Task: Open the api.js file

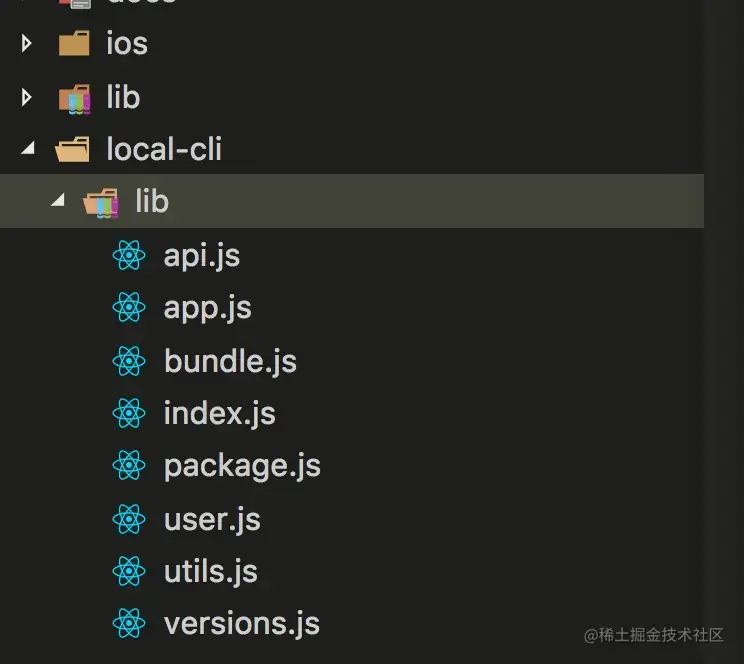Action: tap(202, 257)
